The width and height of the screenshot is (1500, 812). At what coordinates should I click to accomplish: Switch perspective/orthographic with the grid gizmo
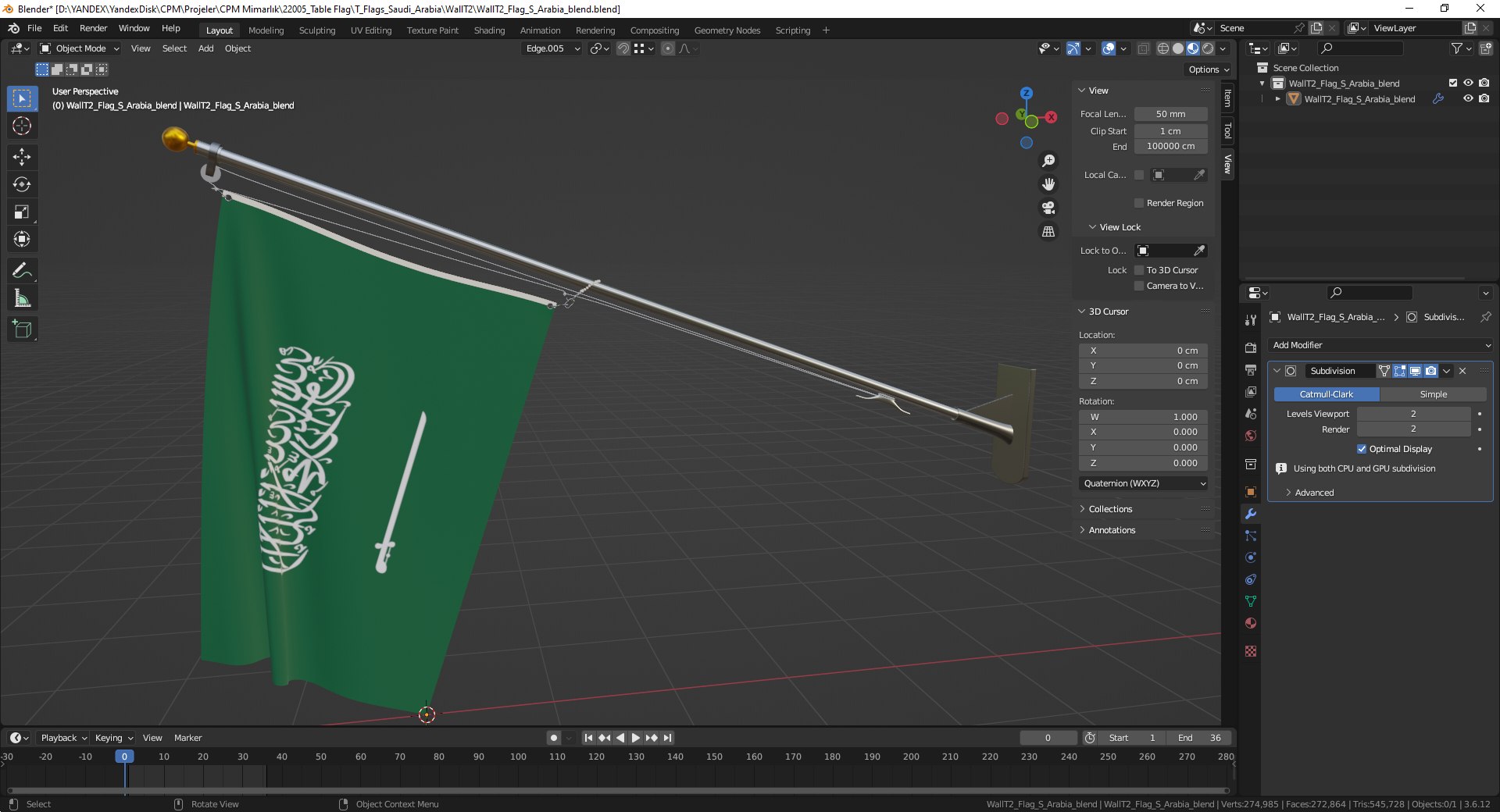point(1048,231)
